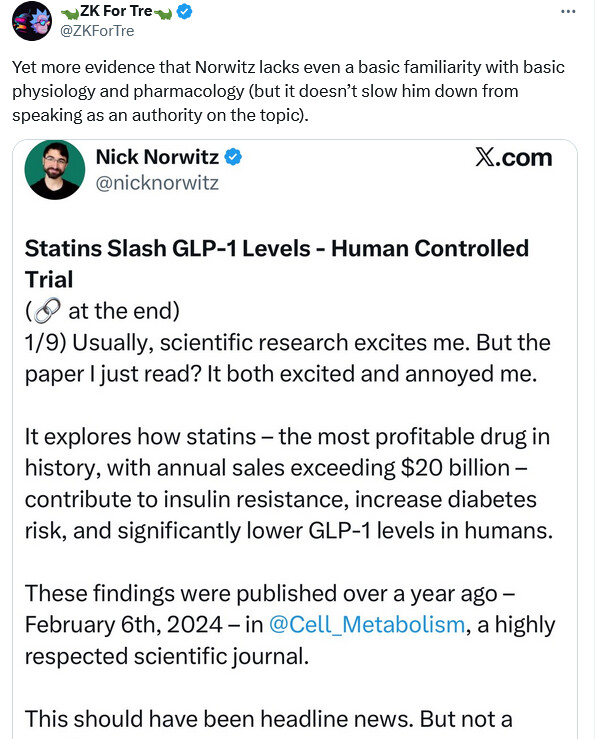Click the chain link emoji icon
The image size is (597, 739).
pyautogui.click(x=47, y=311)
